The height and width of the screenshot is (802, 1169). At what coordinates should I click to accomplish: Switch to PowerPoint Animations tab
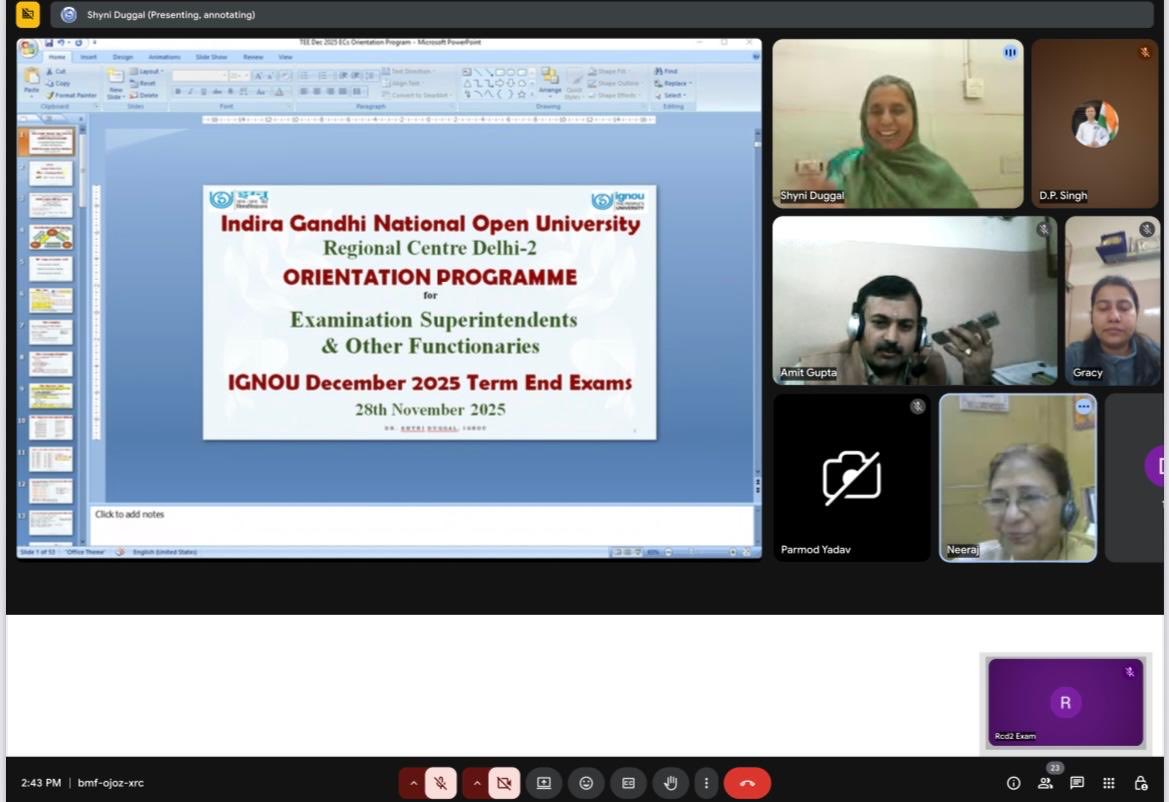coord(164,57)
